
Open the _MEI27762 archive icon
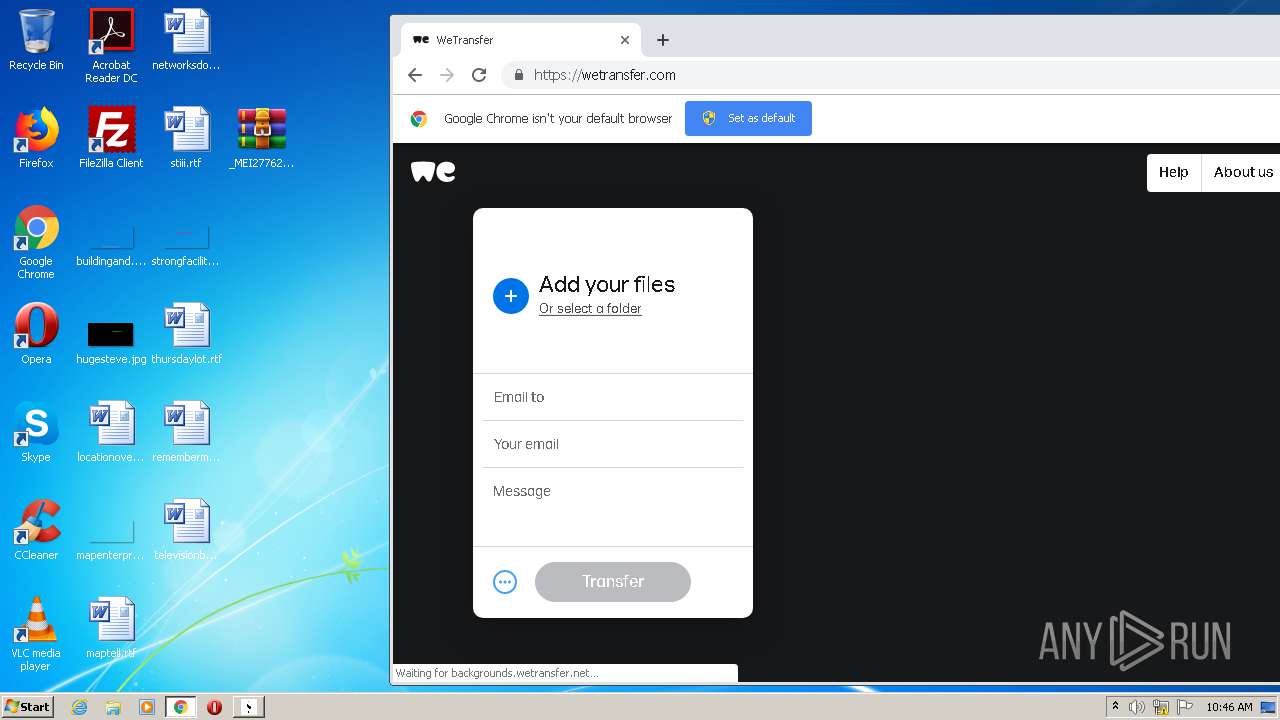pyautogui.click(x=261, y=138)
